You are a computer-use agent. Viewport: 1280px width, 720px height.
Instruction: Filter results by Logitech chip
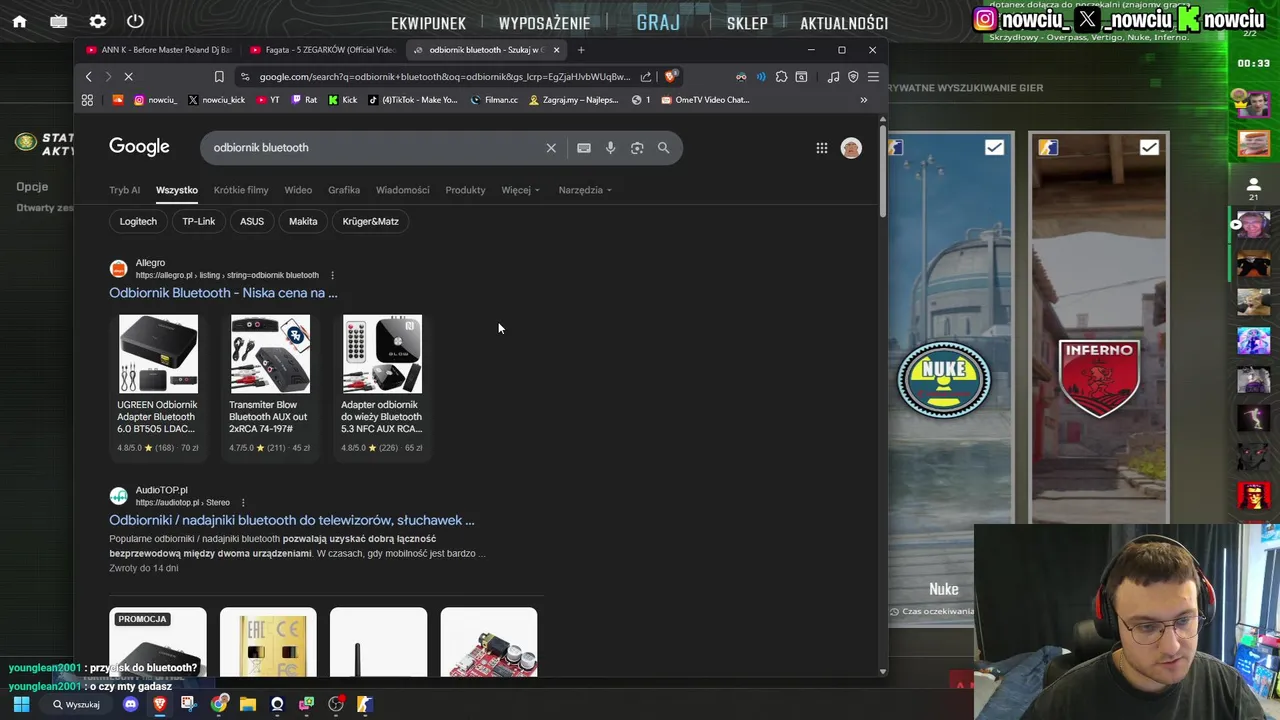[138, 222]
